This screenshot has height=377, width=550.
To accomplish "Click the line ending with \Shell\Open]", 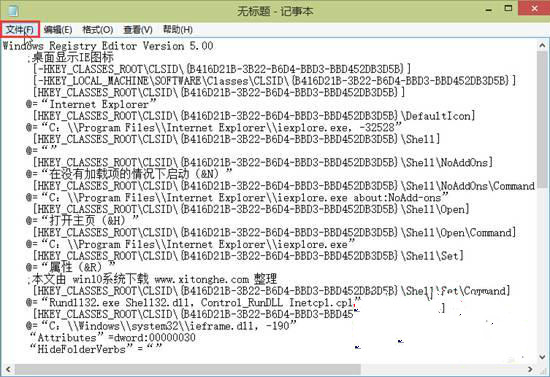I will tap(251, 209).
